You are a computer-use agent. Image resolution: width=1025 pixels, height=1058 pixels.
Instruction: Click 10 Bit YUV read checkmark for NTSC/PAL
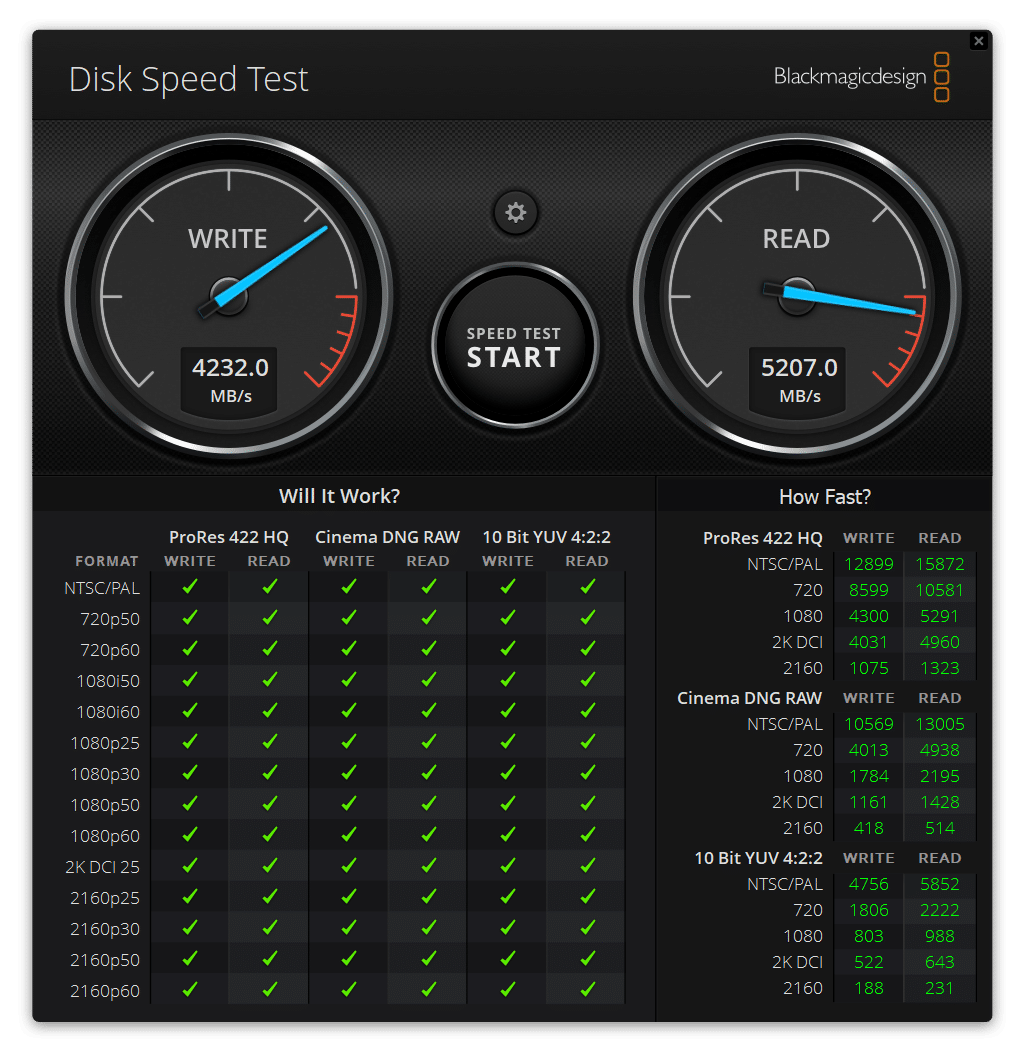coord(588,586)
